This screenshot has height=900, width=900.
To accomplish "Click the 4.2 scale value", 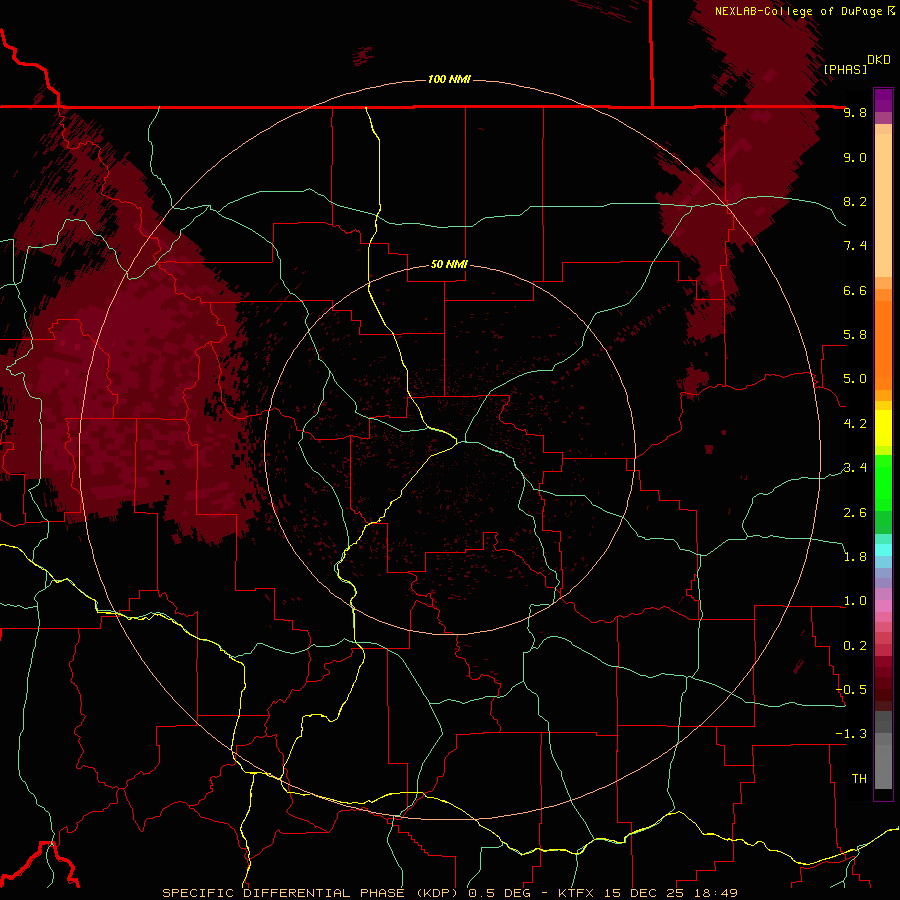I will [x=855, y=424].
